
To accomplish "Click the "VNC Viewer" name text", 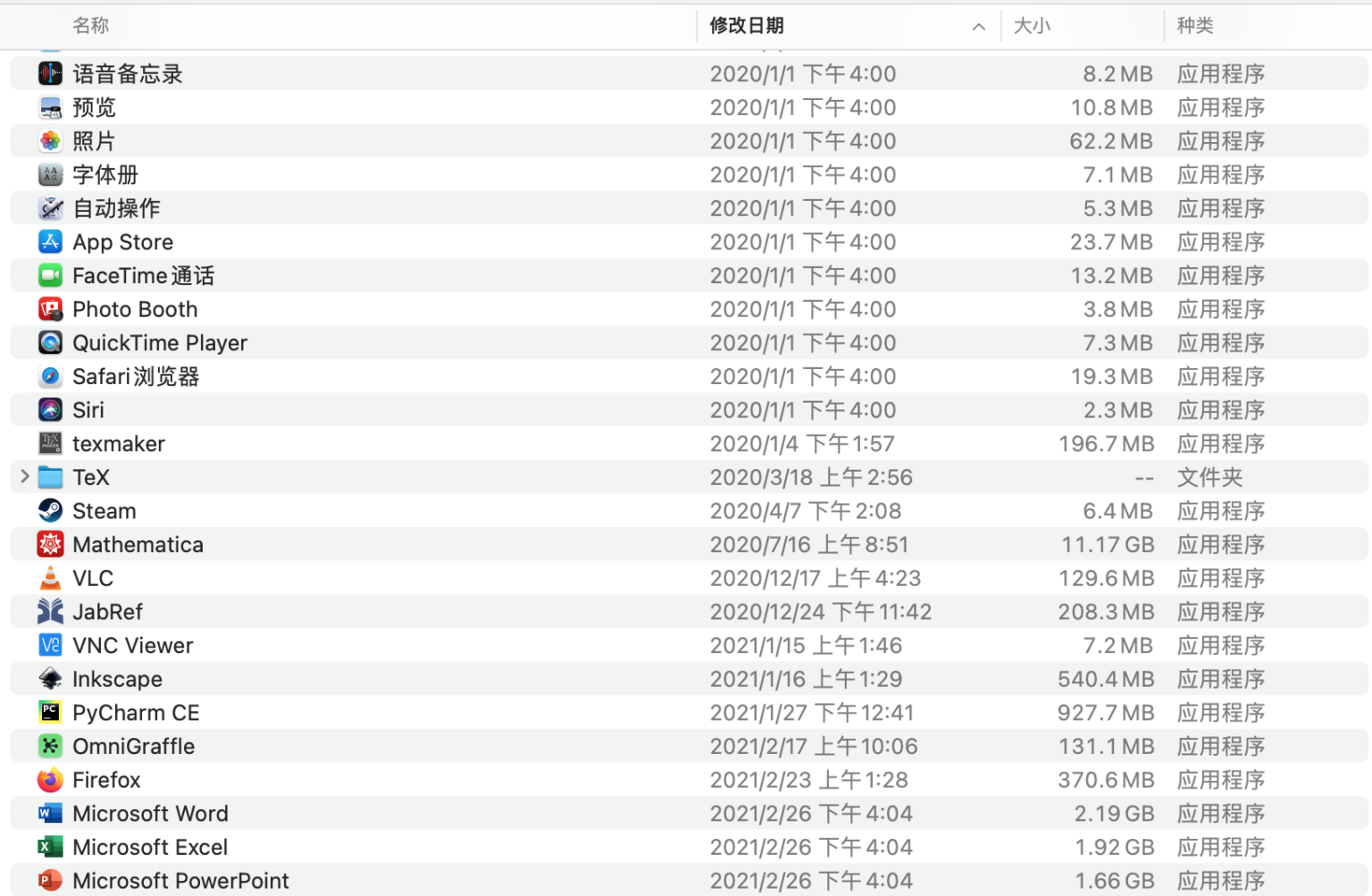I will [132, 645].
